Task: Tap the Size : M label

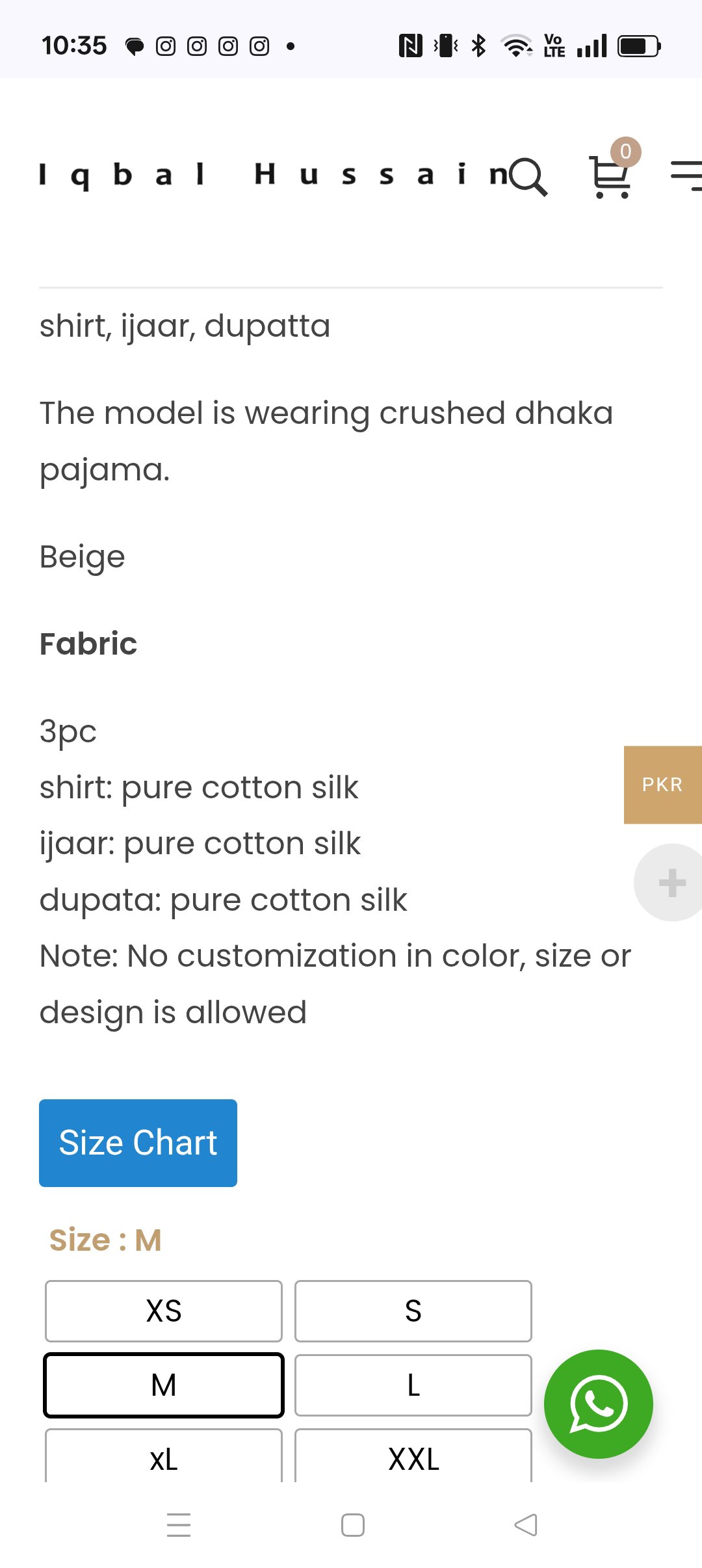Action: [x=105, y=1240]
